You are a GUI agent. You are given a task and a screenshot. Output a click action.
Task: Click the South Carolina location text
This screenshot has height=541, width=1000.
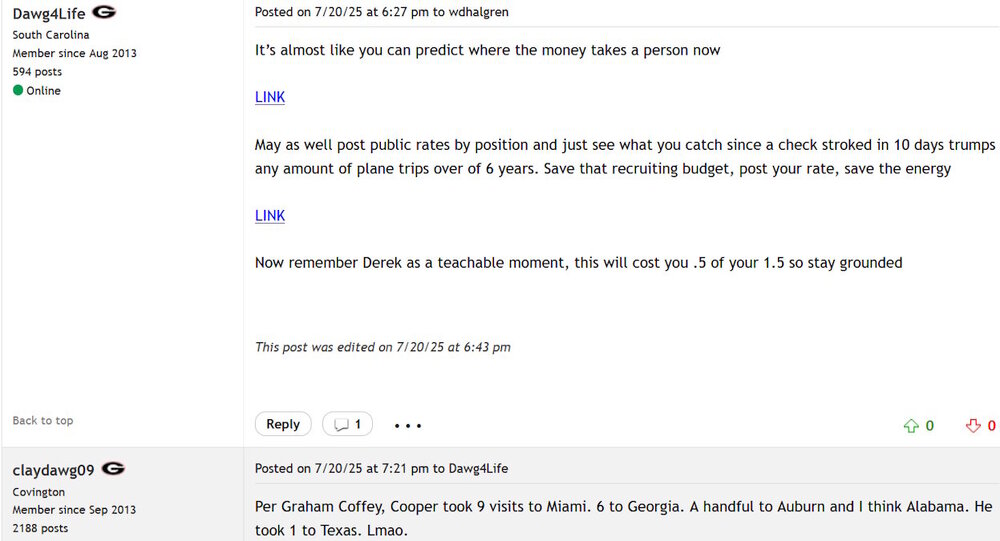(x=51, y=35)
